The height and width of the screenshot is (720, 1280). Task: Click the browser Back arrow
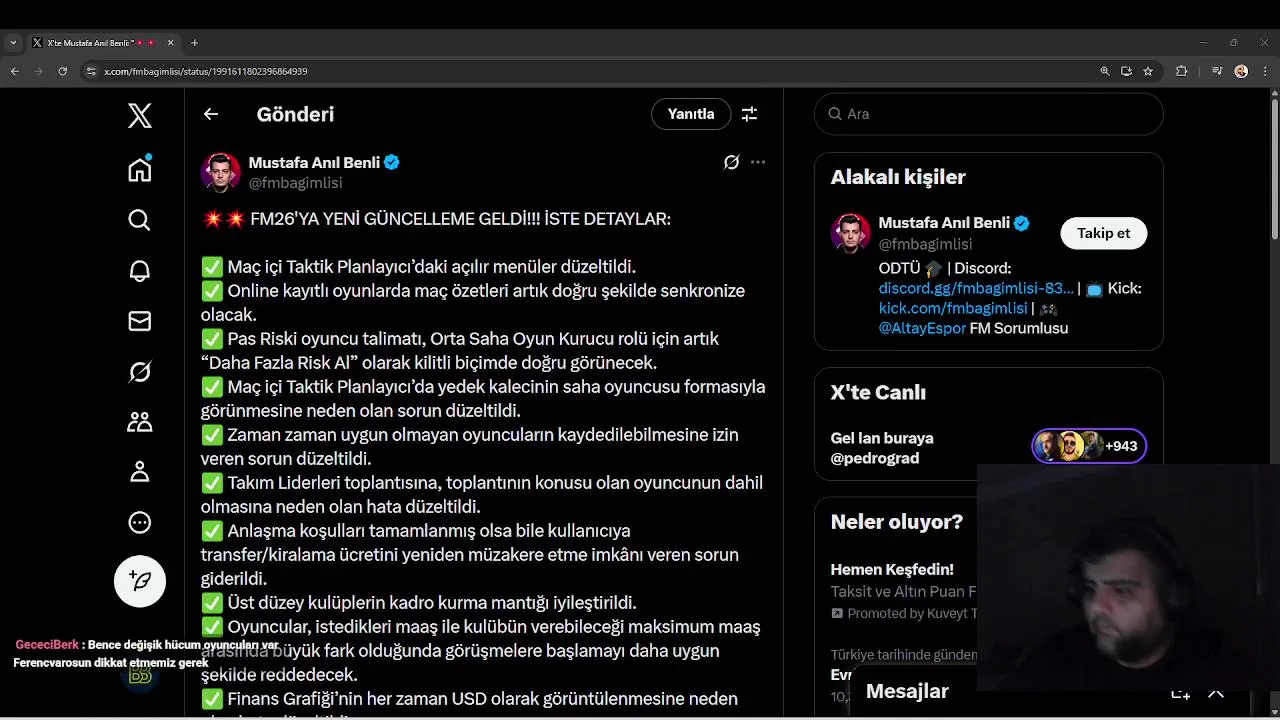(14, 71)
